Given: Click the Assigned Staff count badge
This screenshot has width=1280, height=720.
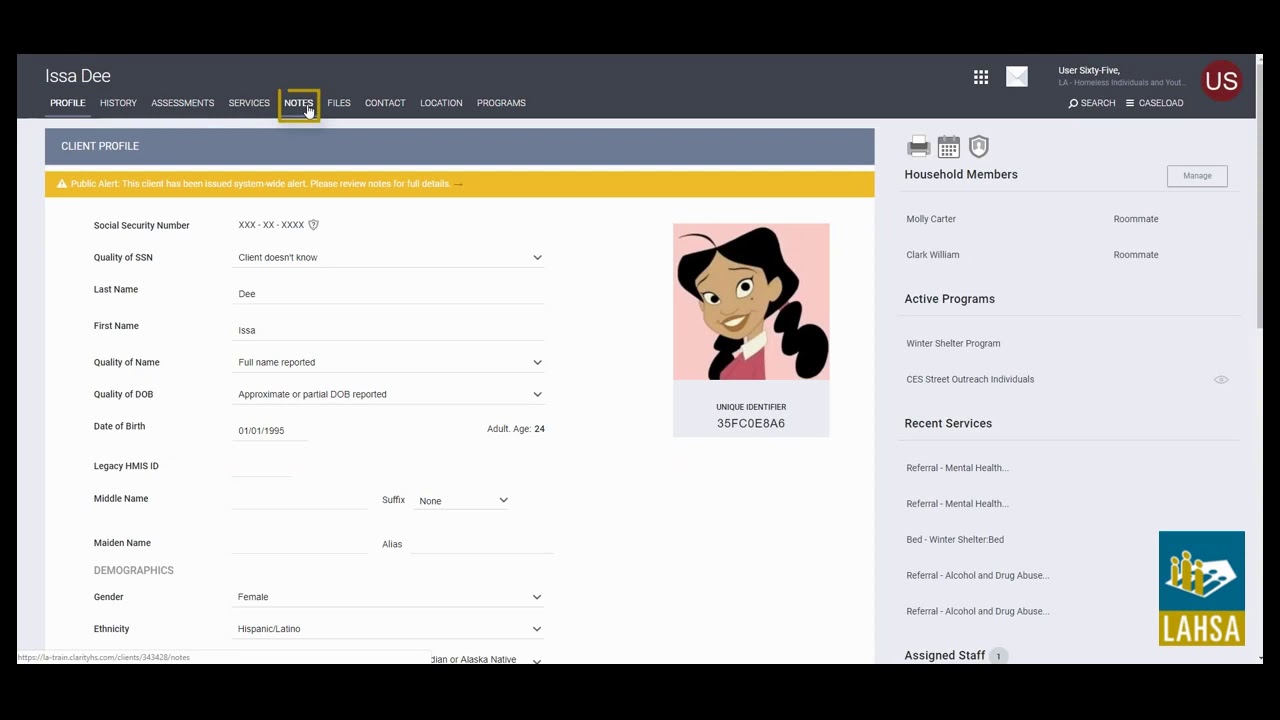Looking at the screenshot, I should tap(997, 656).
